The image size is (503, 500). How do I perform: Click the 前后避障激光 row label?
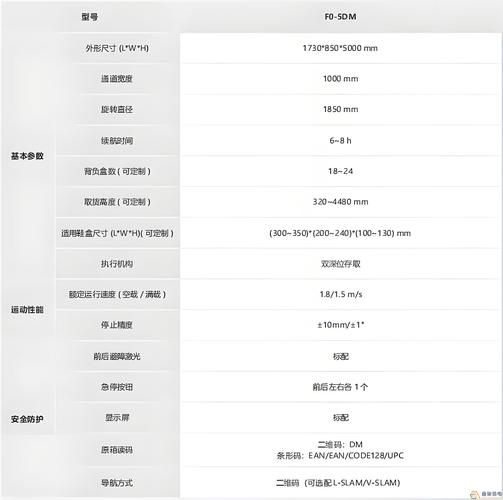117,356
